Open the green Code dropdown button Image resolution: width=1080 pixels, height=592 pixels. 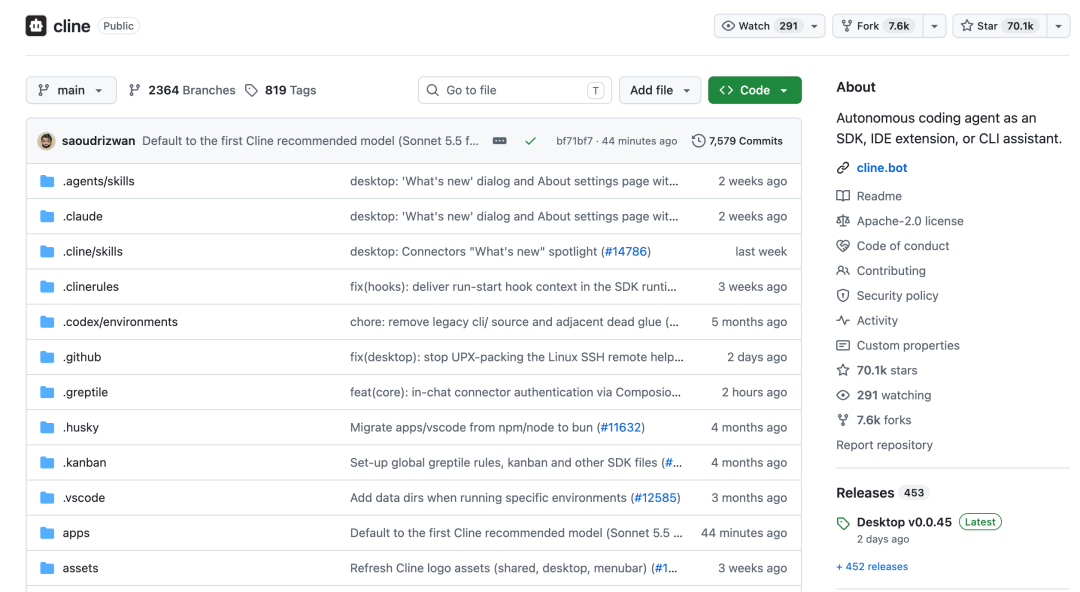pyautogui.click(x=755, y=90)
